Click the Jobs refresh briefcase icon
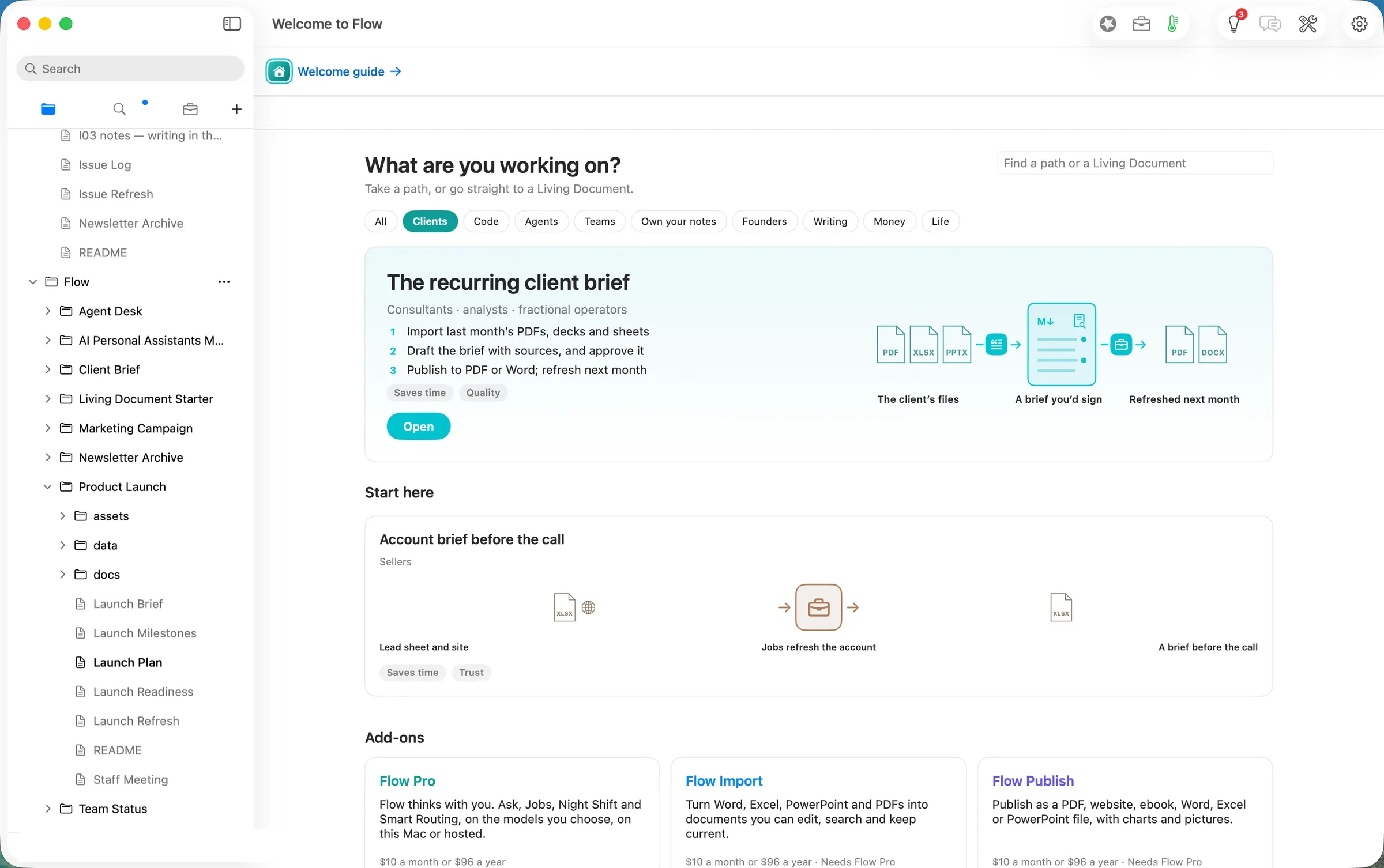 [x=818, y=607]
